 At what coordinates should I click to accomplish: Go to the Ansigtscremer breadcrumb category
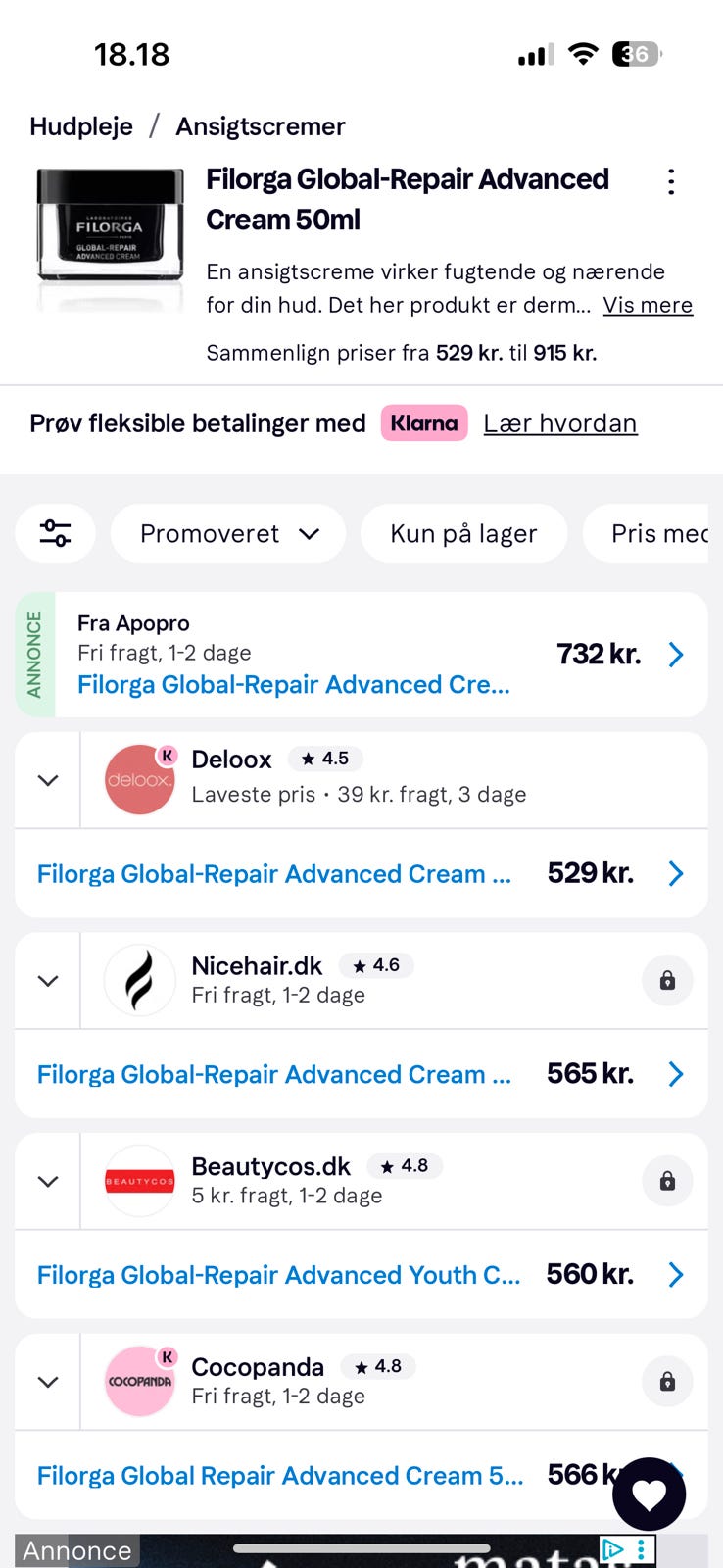pyautogui.click(x=261, y=126)
